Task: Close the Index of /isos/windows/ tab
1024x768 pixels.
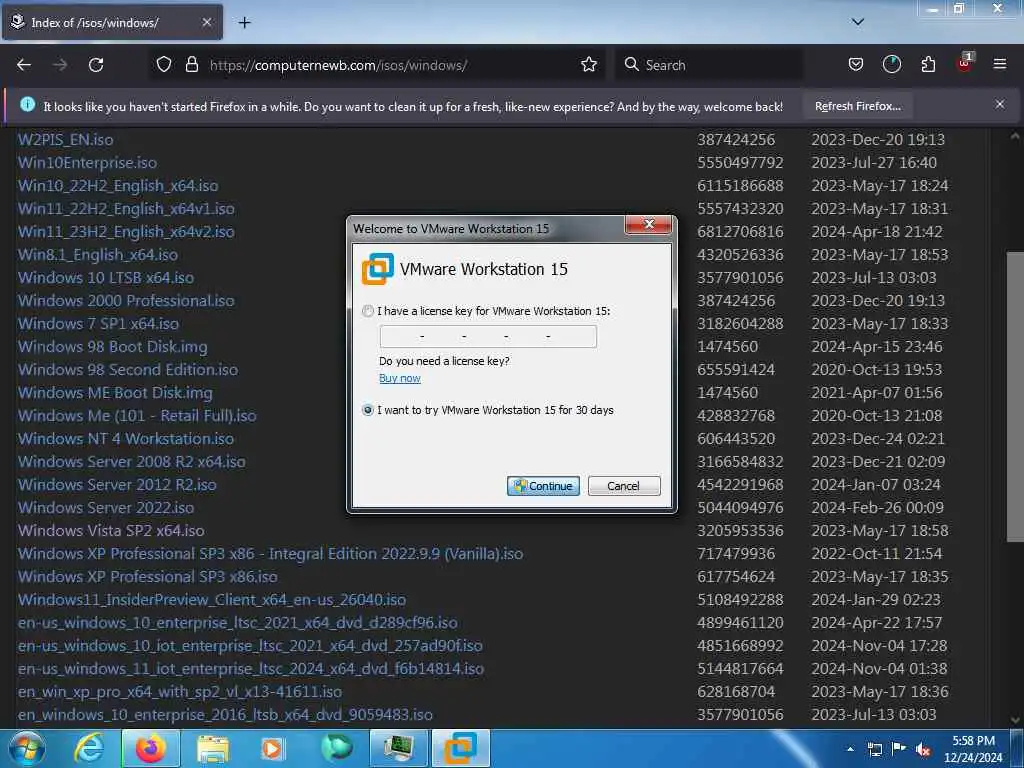Action: point(206,22)
